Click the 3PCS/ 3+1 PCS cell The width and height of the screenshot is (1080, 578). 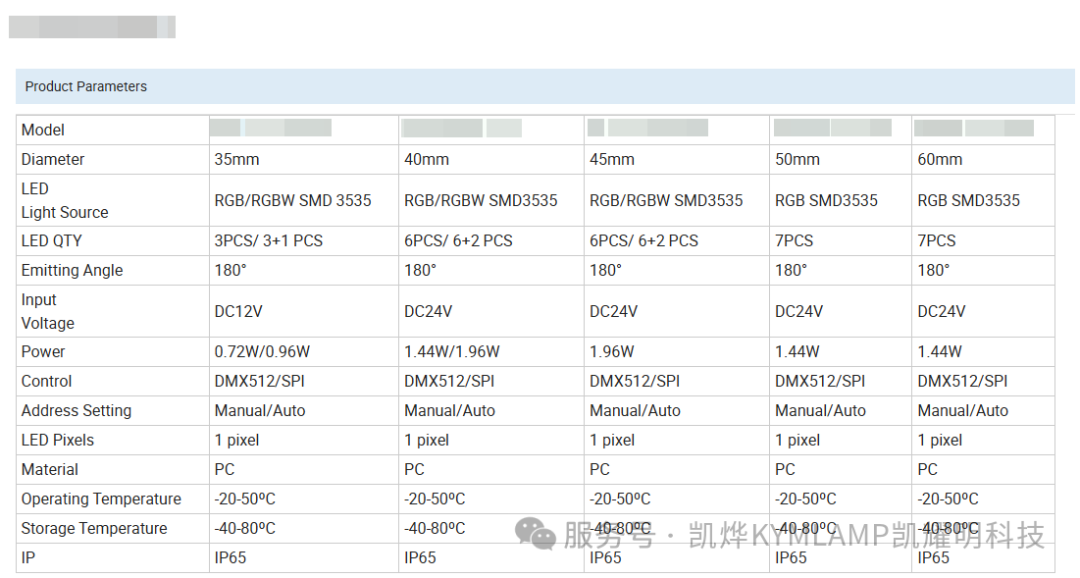pos(304,241)
